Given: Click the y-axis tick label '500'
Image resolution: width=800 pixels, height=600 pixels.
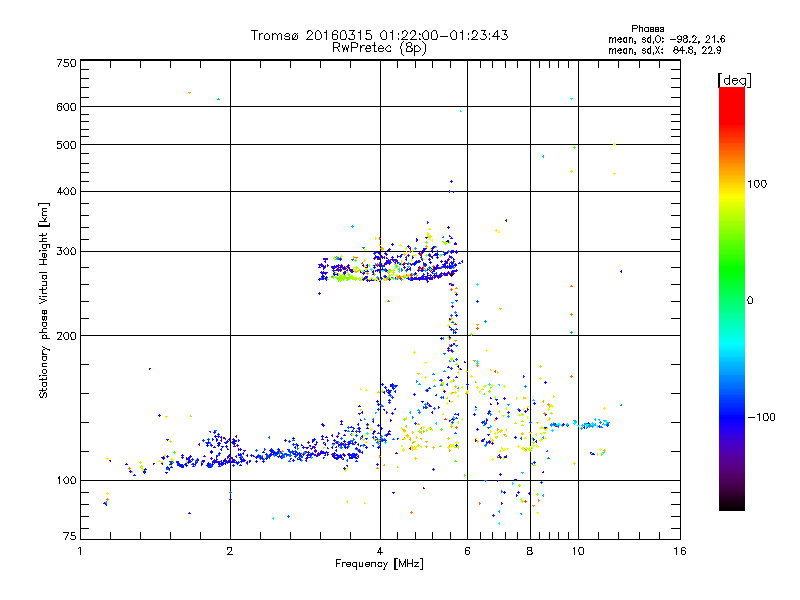Looking at the screenshot, I should (x=66, y=145).
